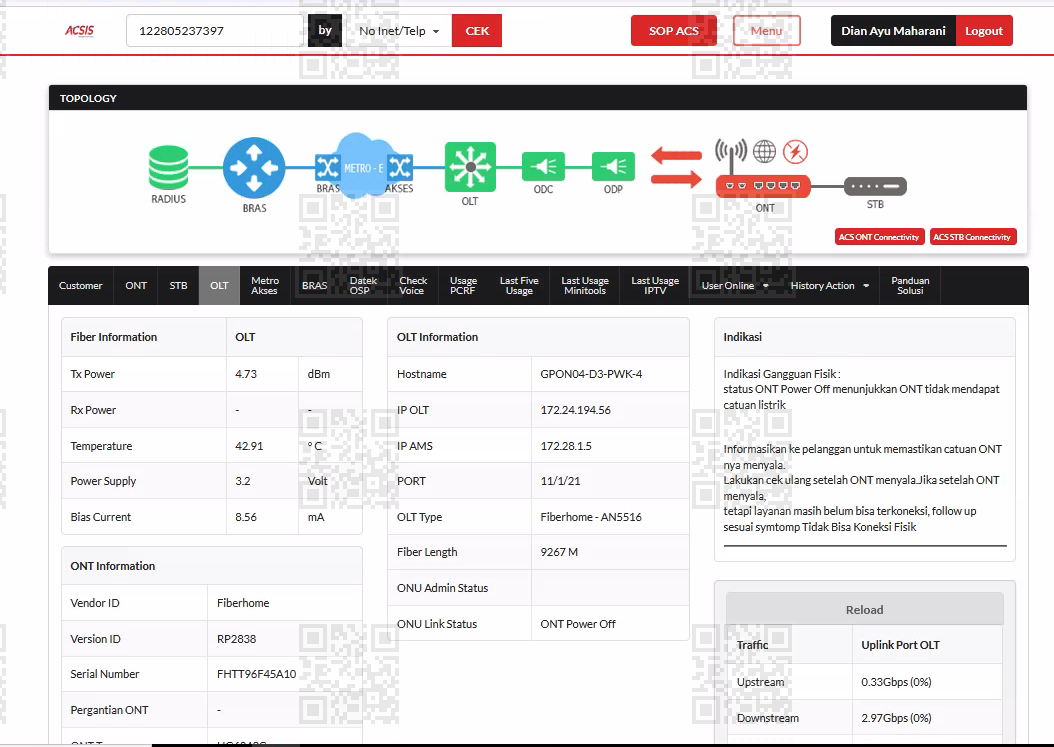Select the square BRAS switch icon beside the cloud
1054x747 pixels.
click(327, 167)
